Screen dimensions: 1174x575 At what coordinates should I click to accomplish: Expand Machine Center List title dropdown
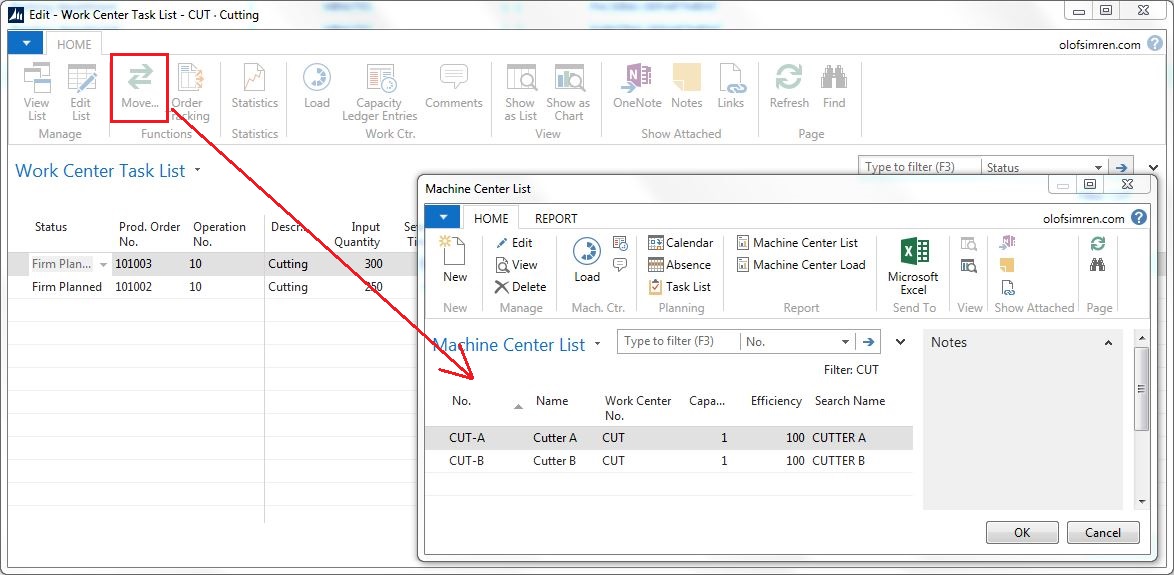tap(597, 344)
